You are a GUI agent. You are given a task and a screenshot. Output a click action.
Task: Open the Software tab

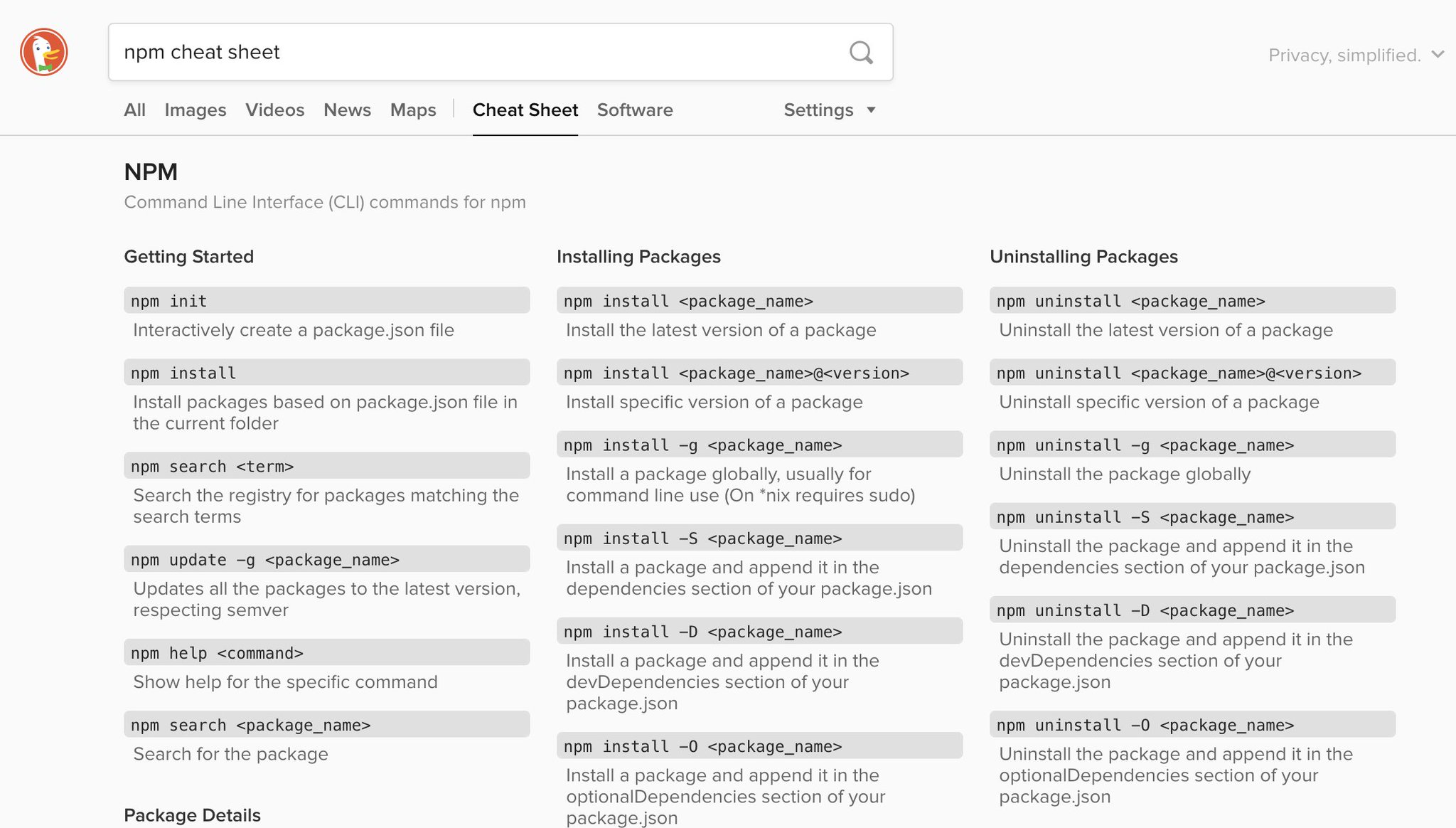pos(635,110)
